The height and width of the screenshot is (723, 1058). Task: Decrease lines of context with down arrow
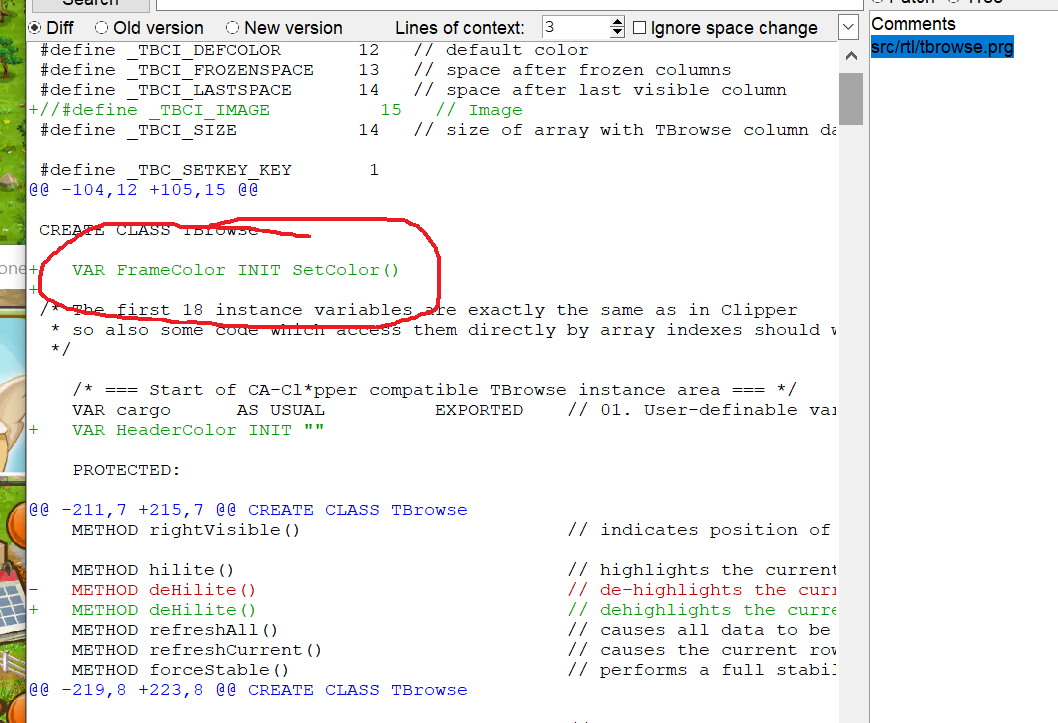pyautogui.click(x=617, y=33)
